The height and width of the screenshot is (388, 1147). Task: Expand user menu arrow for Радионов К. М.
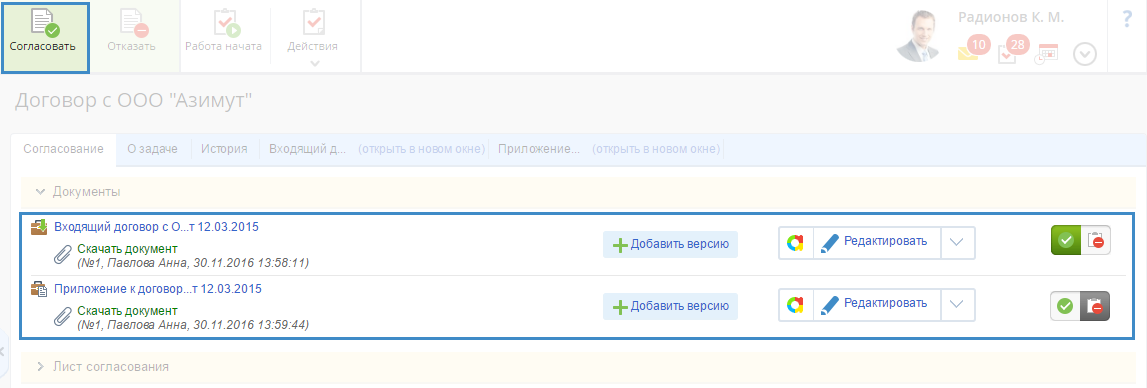(1085, 54)
